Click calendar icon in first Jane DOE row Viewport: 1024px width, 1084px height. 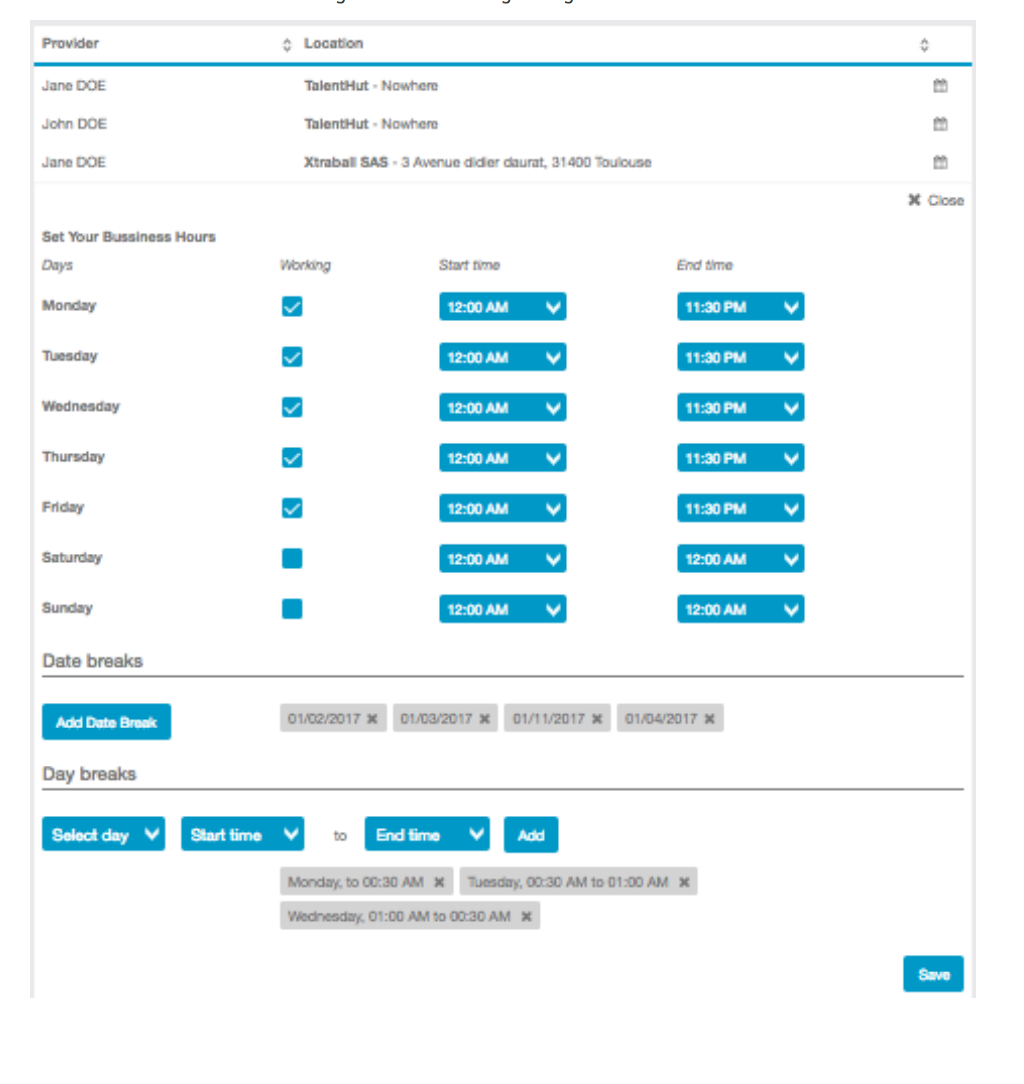(940, 86)
